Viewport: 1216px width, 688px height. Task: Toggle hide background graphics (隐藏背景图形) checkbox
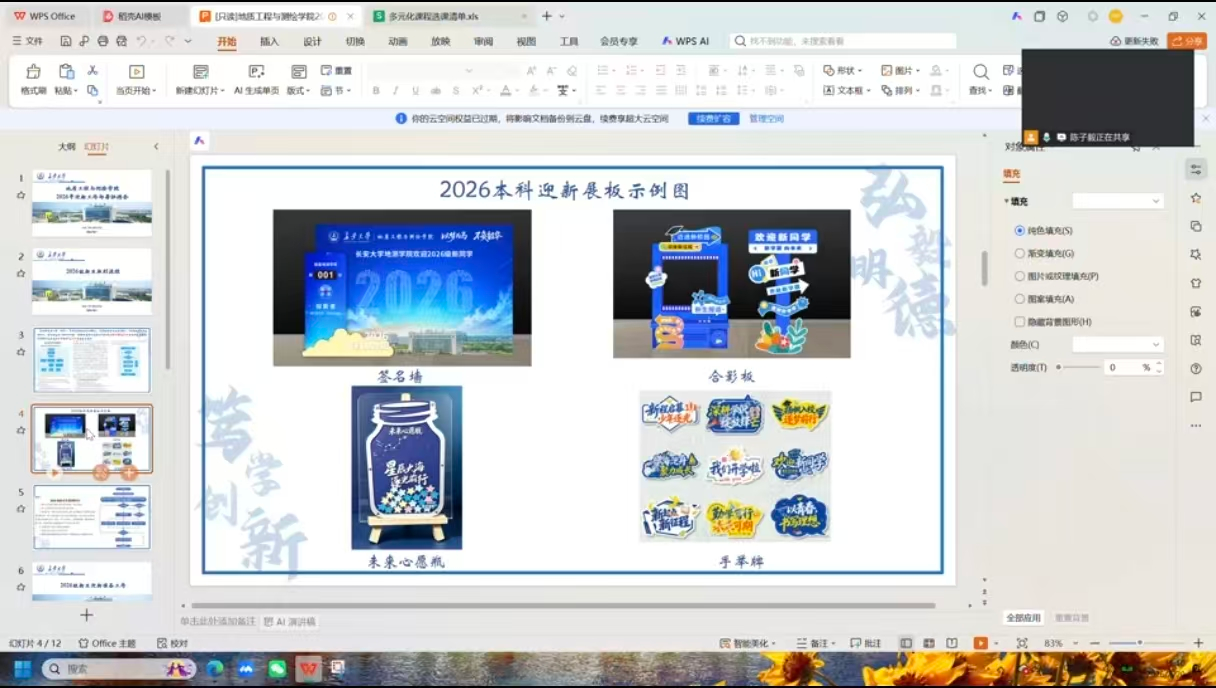pos(1020,322)
